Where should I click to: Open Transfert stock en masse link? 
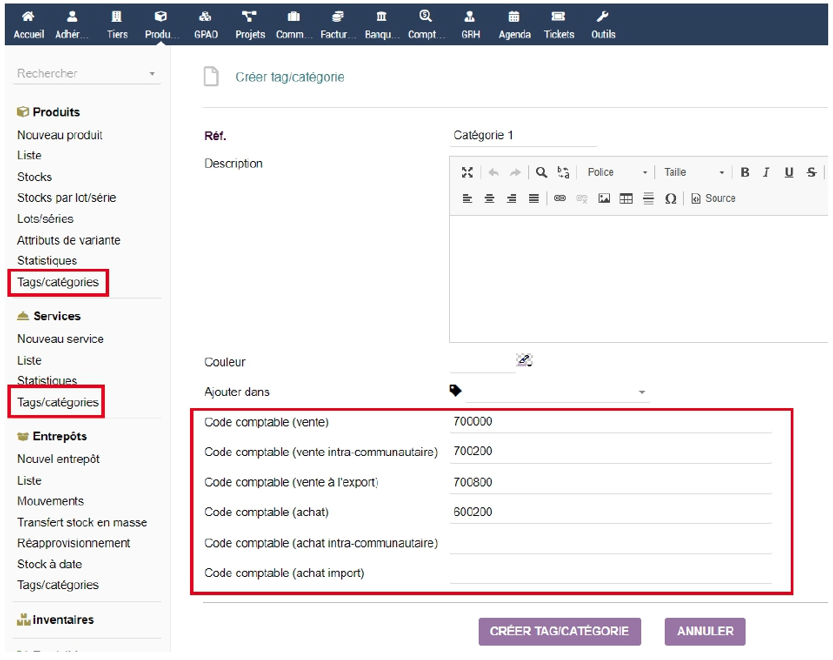pos(82,522)
